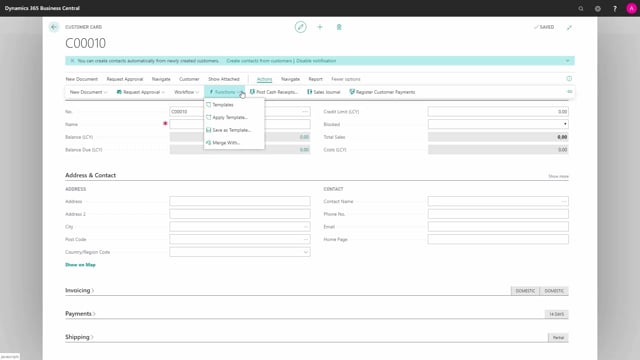Open lookup ellipsis in No. field
Image resolution: width=640 pixels, height=360 pixels.
(305, 111)
